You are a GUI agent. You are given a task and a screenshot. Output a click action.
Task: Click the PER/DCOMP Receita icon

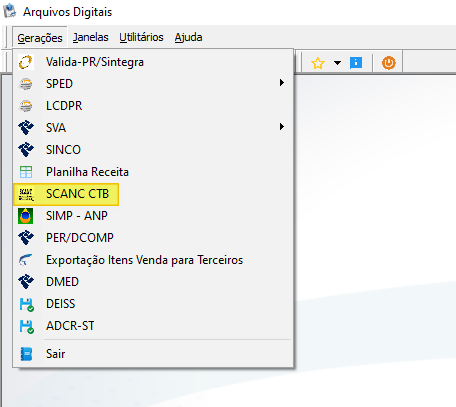pos(26,238)
